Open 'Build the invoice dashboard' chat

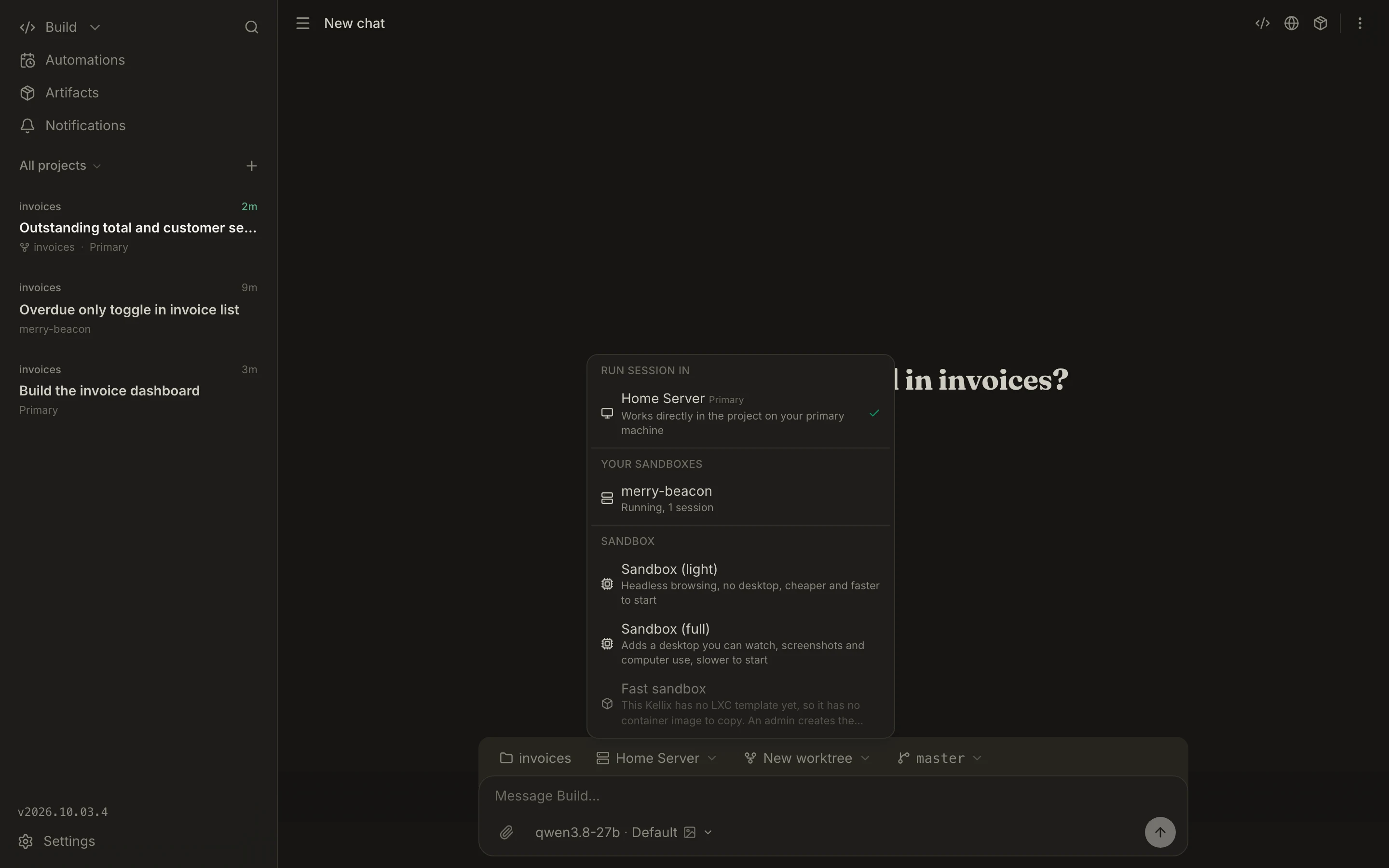[138, 390]
